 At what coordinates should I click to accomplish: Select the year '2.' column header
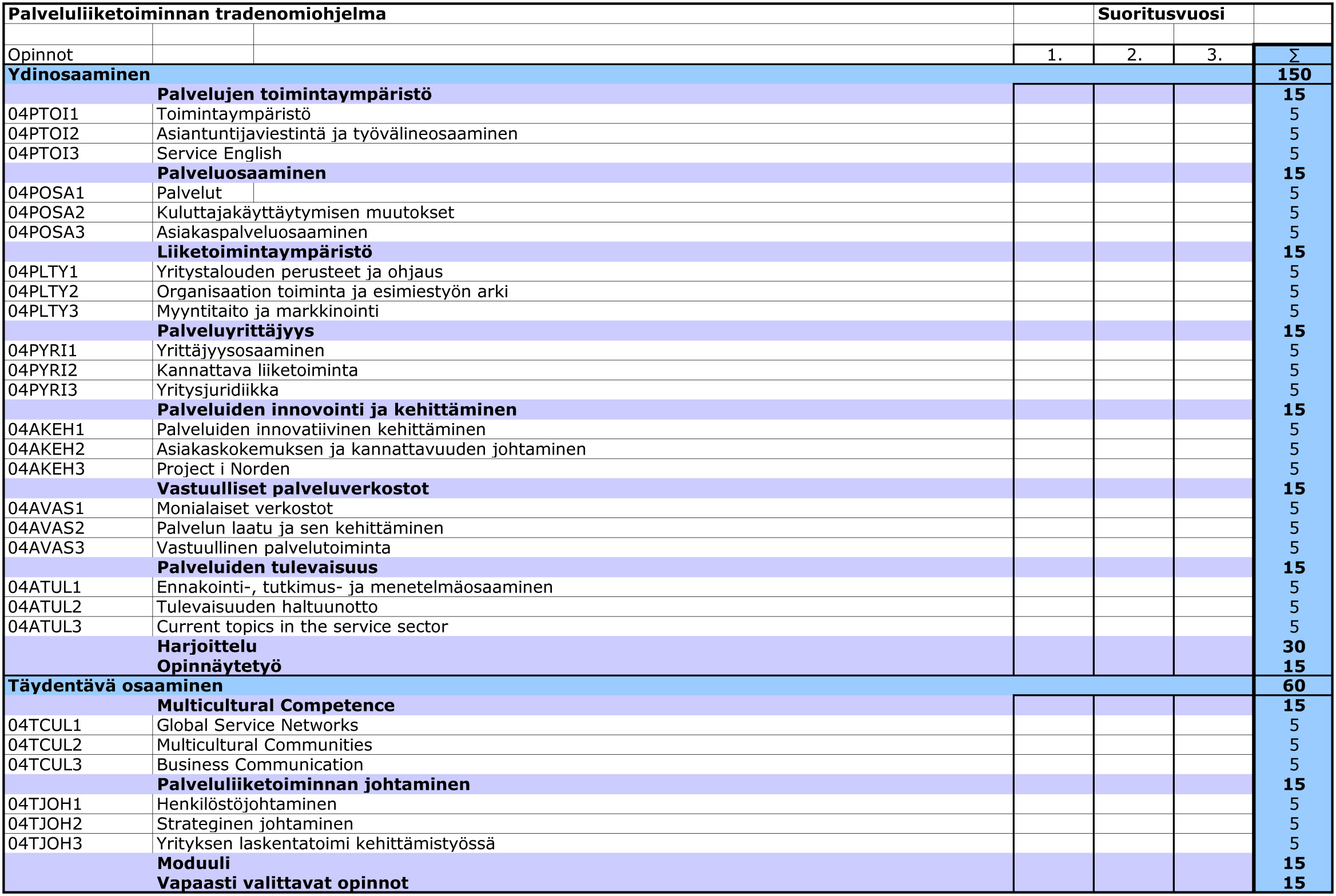point(1134,55)
